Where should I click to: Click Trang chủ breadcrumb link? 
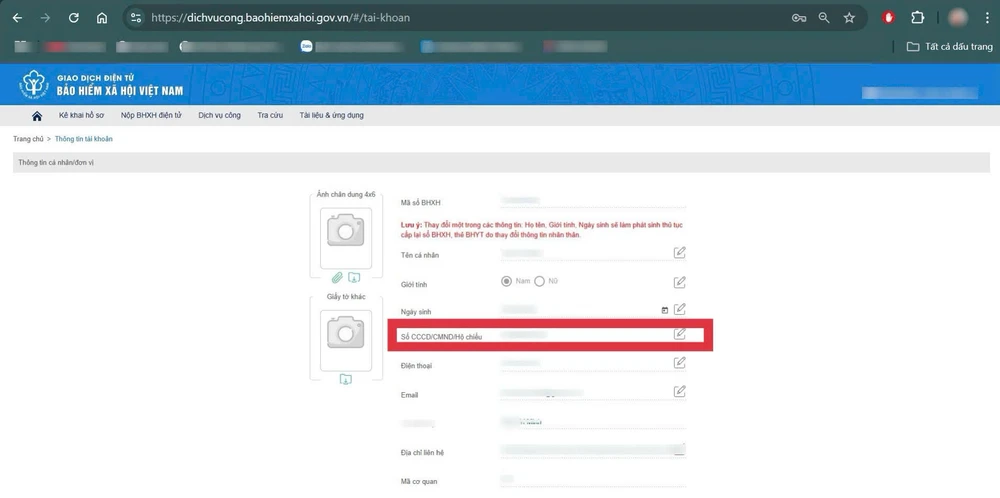28,139
